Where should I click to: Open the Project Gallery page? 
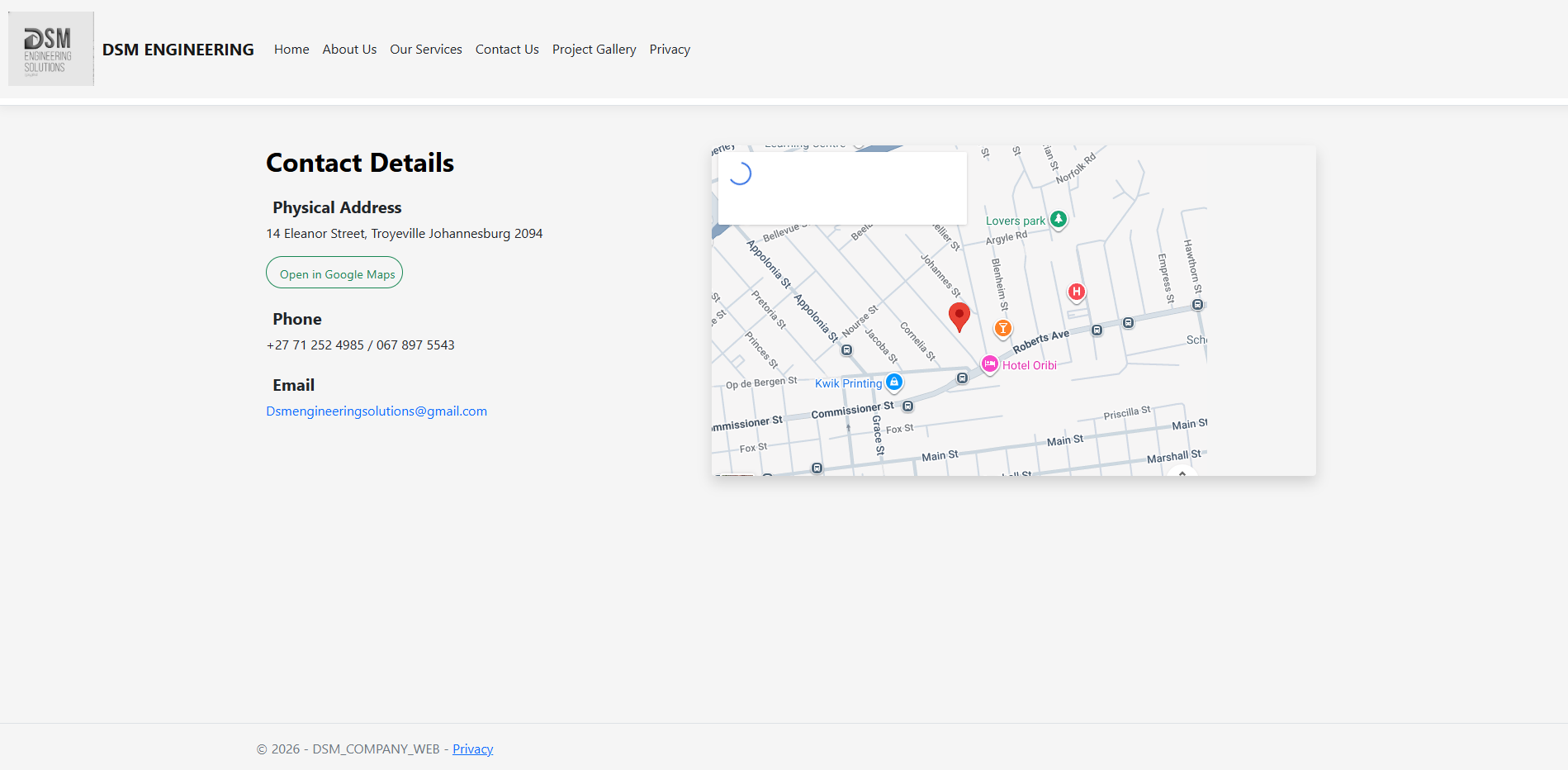click(x=595, y=50)
